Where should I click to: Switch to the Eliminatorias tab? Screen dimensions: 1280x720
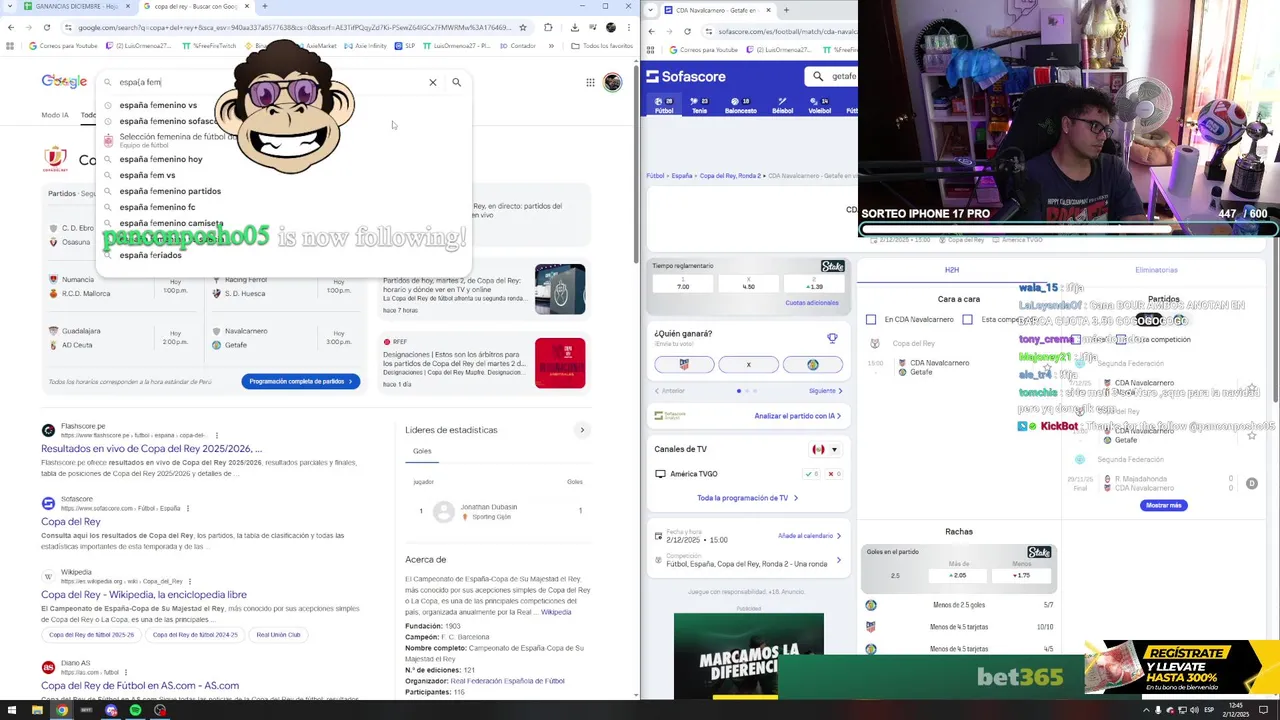click(1156, 270)
